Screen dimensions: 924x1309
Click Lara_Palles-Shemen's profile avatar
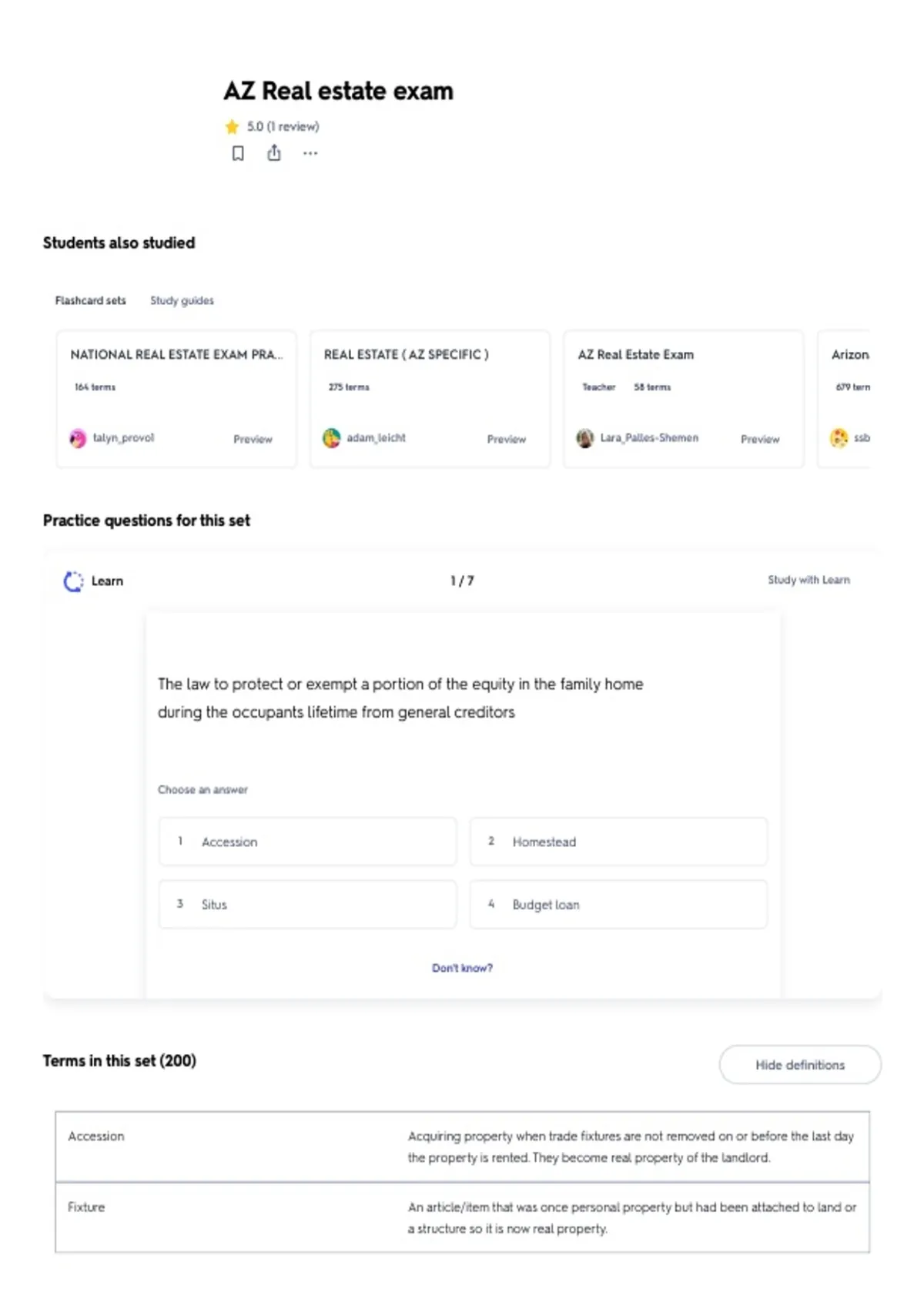tap(585, 438)
